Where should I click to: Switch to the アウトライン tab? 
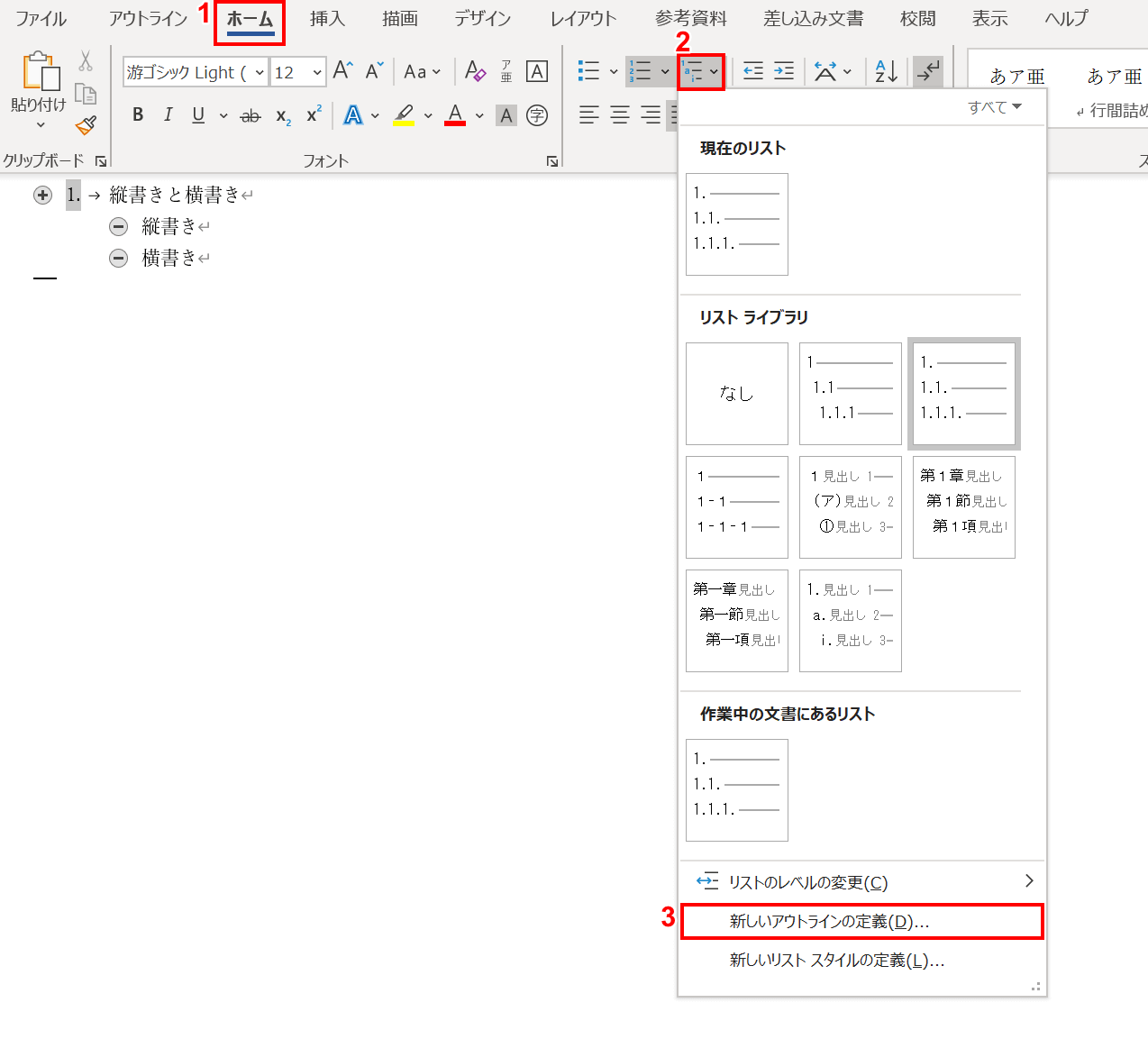coord(148,19)
